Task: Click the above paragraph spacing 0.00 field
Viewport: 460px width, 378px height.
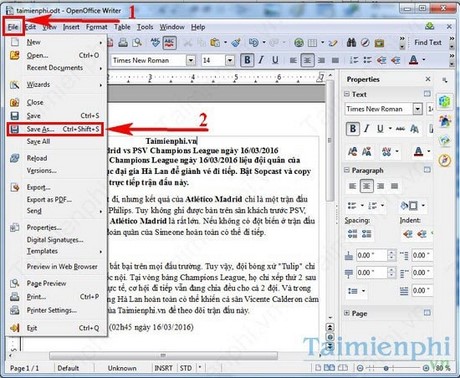Action: point(372,255)
